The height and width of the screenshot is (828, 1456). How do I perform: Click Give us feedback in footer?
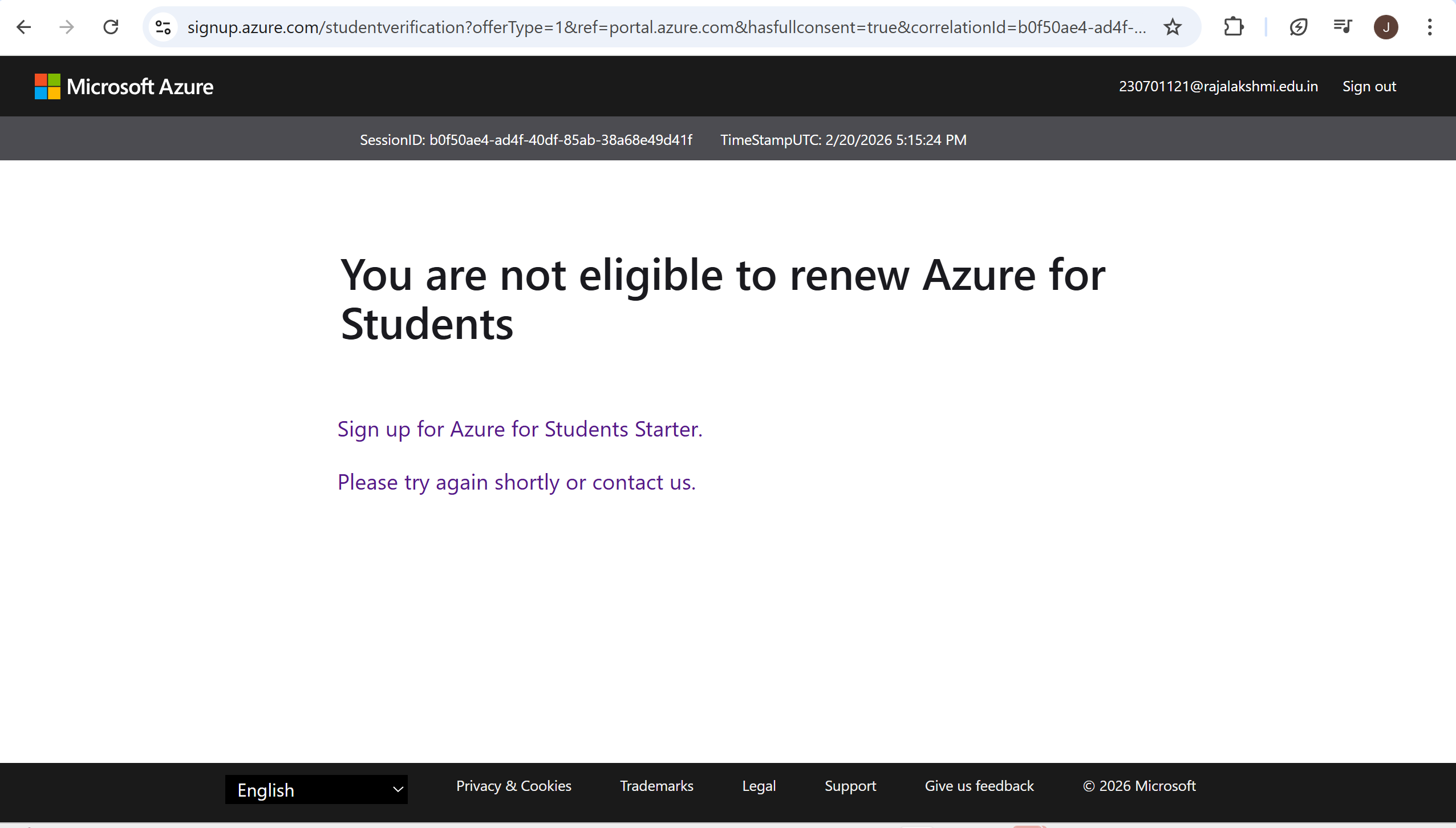click(979, 786)
